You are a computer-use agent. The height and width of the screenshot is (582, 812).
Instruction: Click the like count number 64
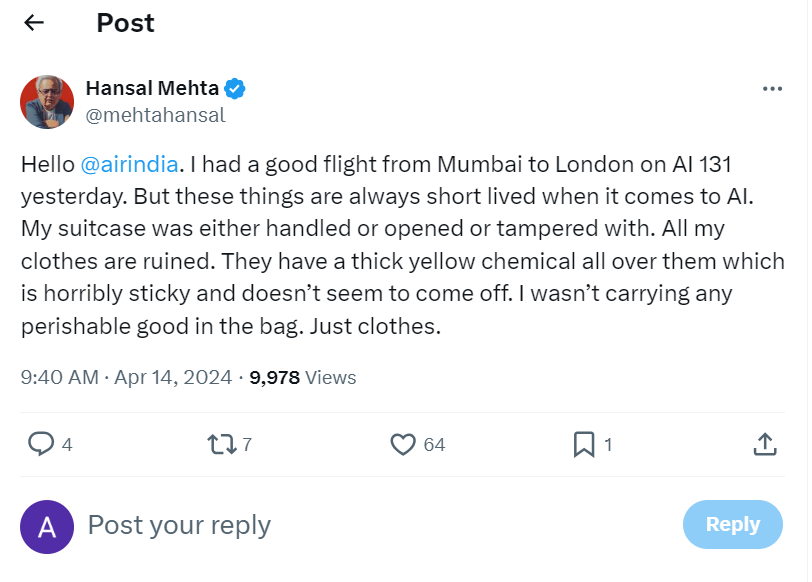(x=434, y=445)
